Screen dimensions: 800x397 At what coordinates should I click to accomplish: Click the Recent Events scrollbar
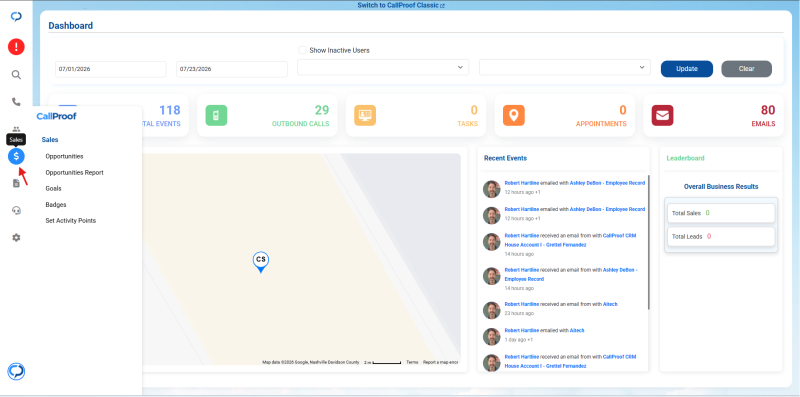tap(648, 242)
